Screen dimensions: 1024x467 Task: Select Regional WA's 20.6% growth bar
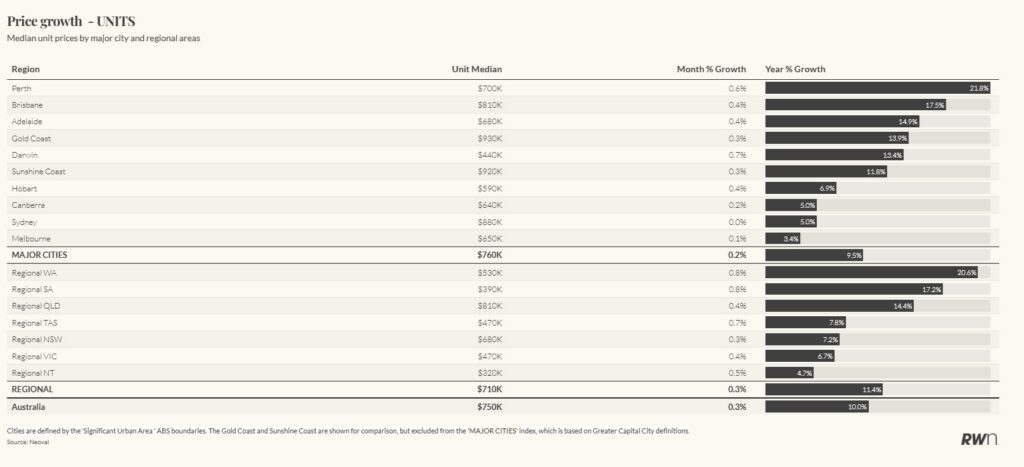point(871,272)
